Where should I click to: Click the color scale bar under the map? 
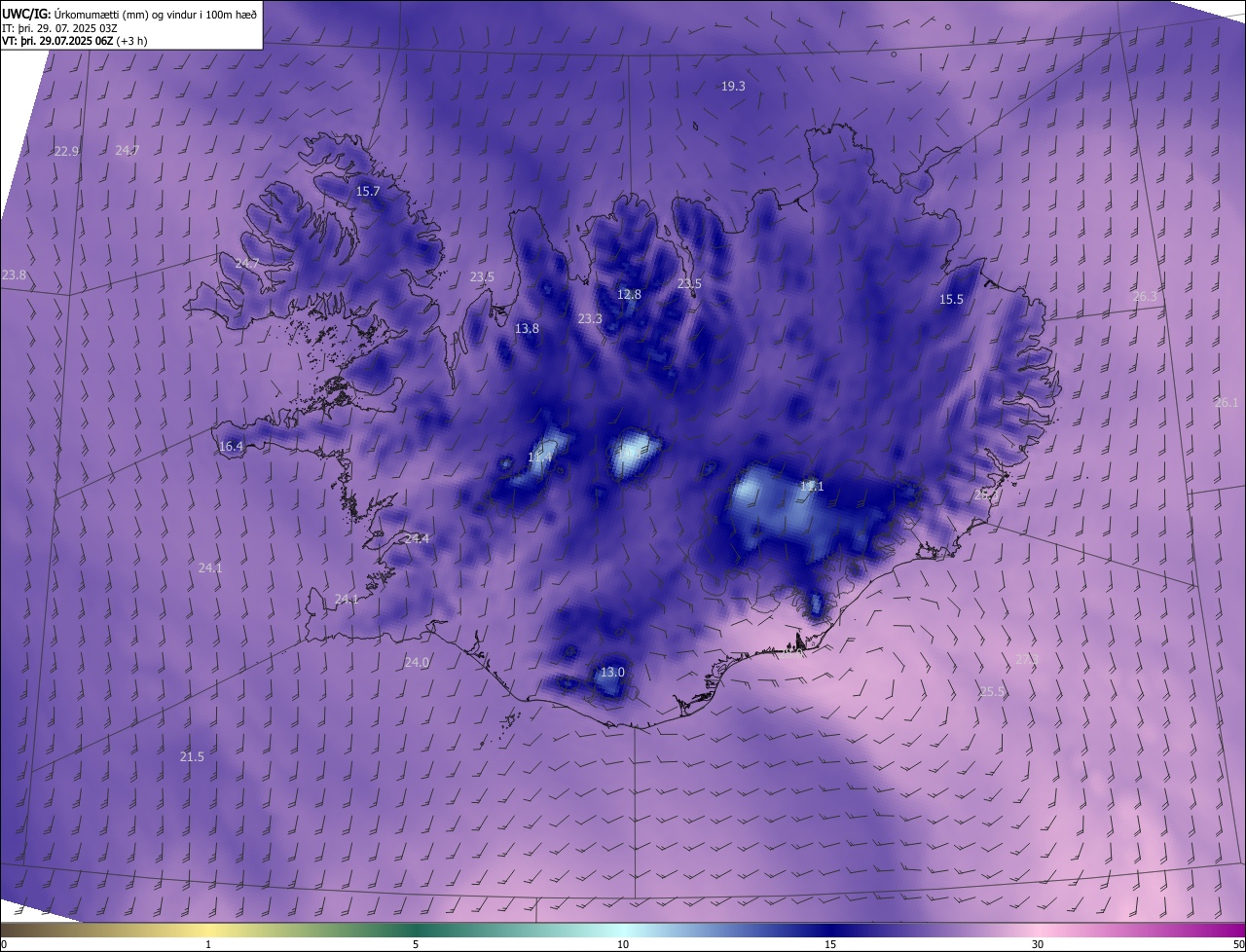[x=623, y=930]
